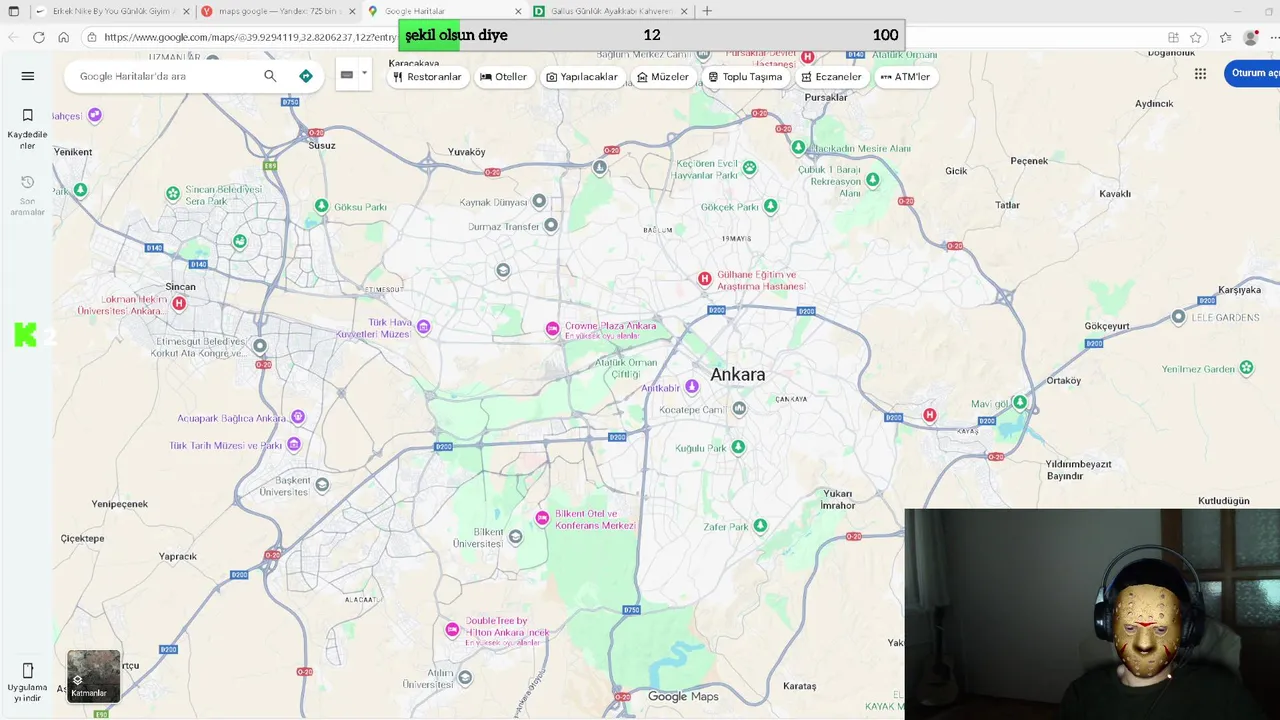Show Müzeler on the map
Image resolution: width=1280 pixels, height=720 pixels.
click(x=663, y=77)
